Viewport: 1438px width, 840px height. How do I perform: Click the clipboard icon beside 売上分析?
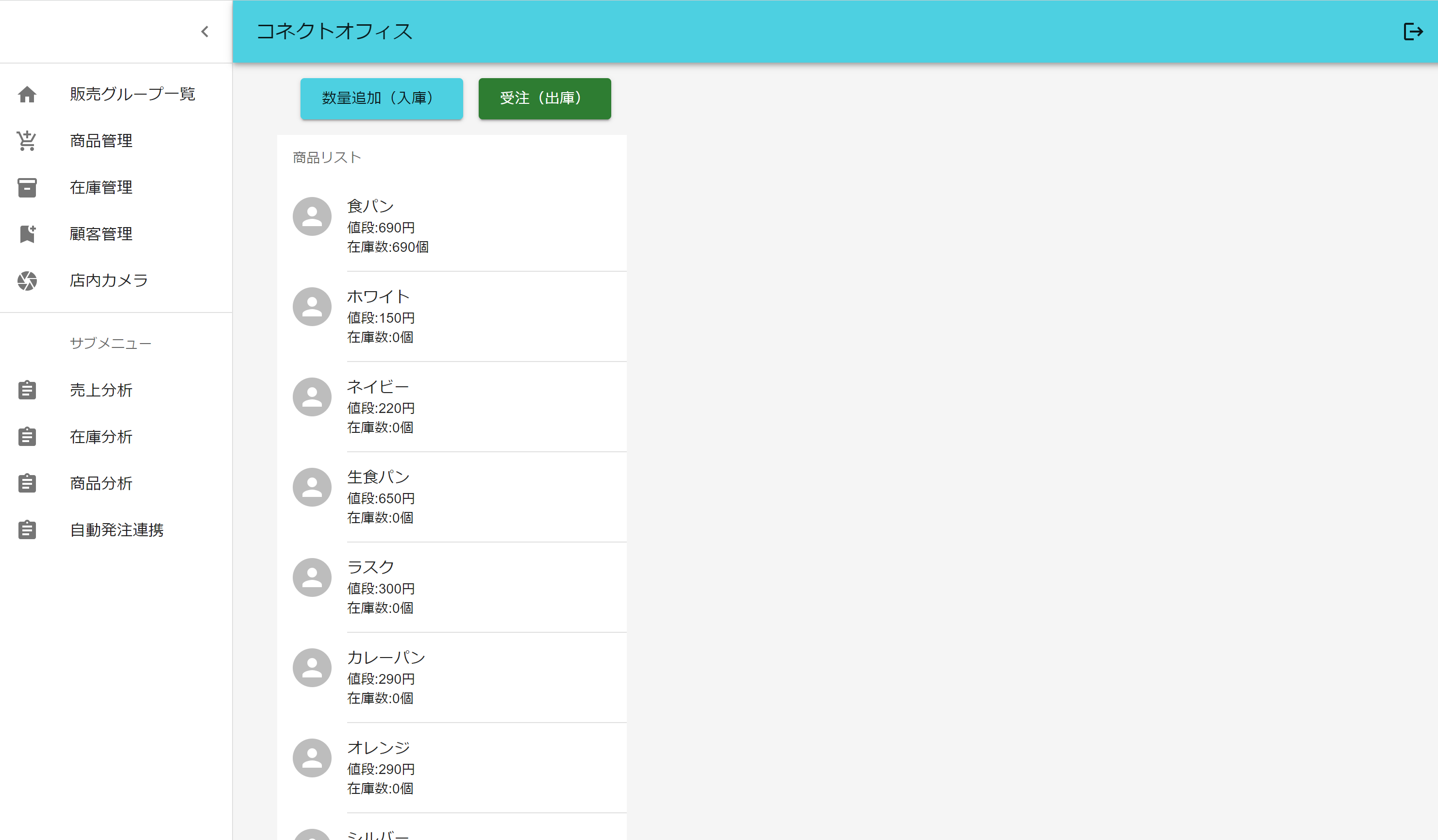pyautogui.click(x=27, y=390)
